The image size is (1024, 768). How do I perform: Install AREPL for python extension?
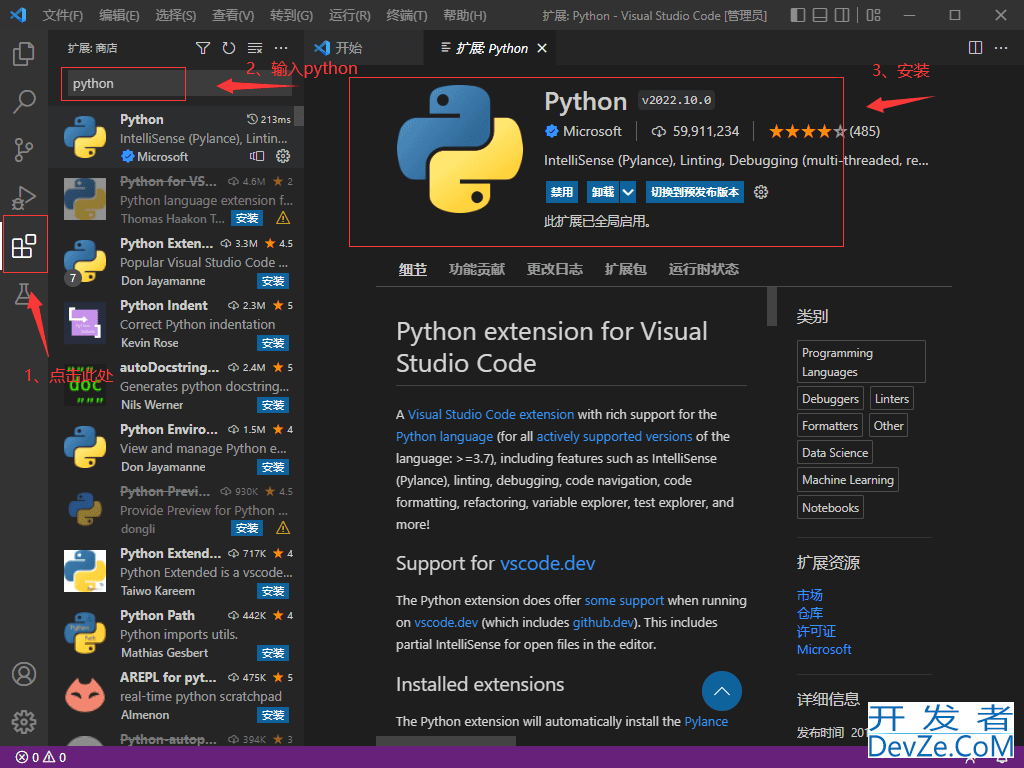pyautogui.click(x=272, y=715)
